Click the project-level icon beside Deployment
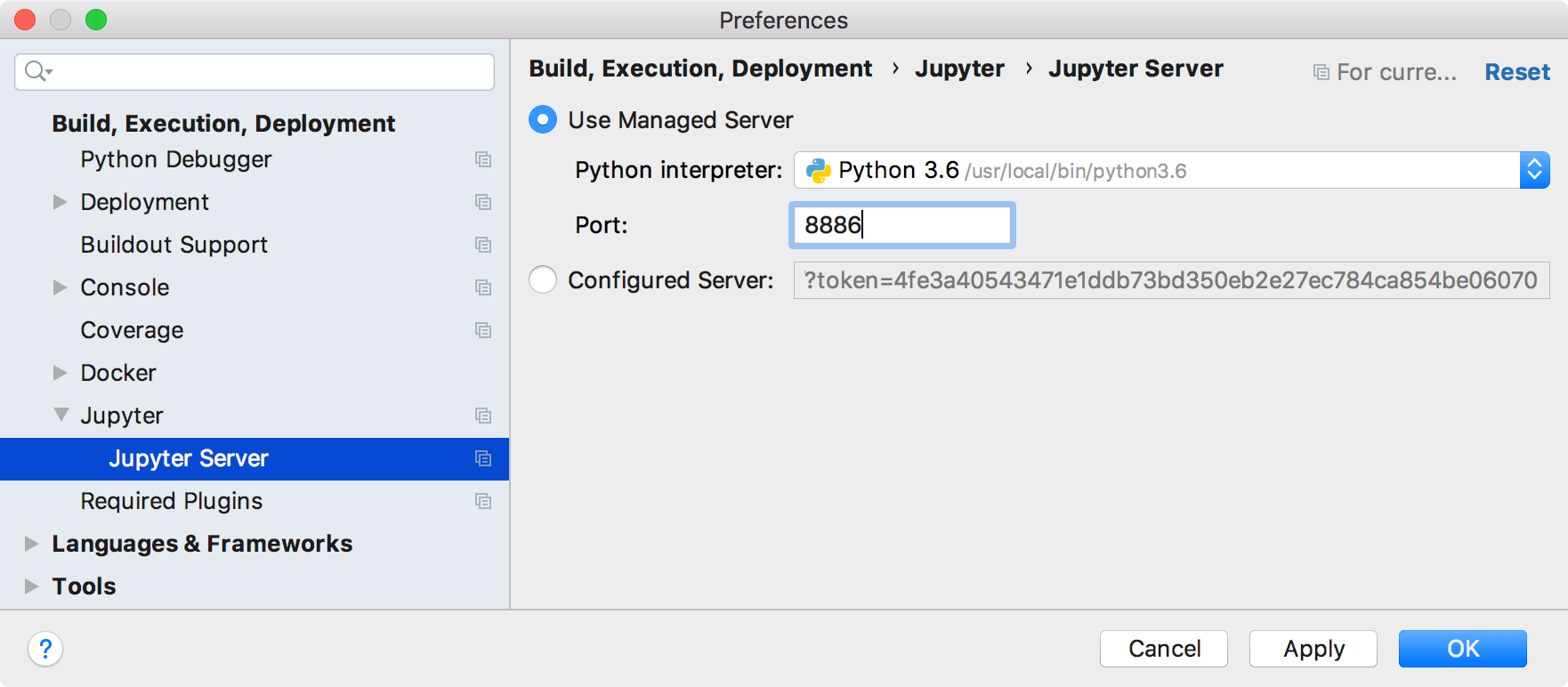Viewport: 1568px width, 687px height. [x=483, y=202]
